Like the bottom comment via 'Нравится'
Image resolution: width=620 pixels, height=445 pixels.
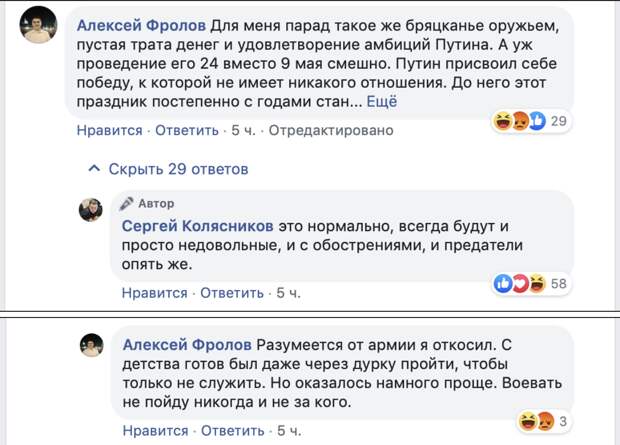tap(155, 430)
